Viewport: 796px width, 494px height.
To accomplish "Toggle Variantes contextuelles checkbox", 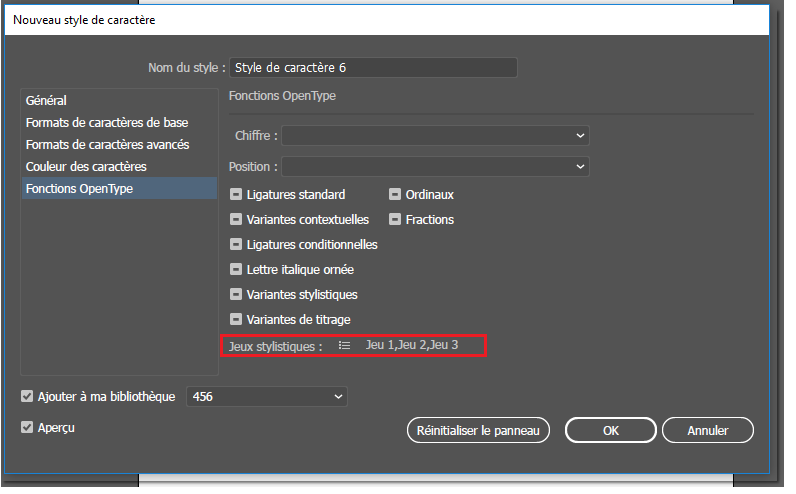I will coord(237,220).
